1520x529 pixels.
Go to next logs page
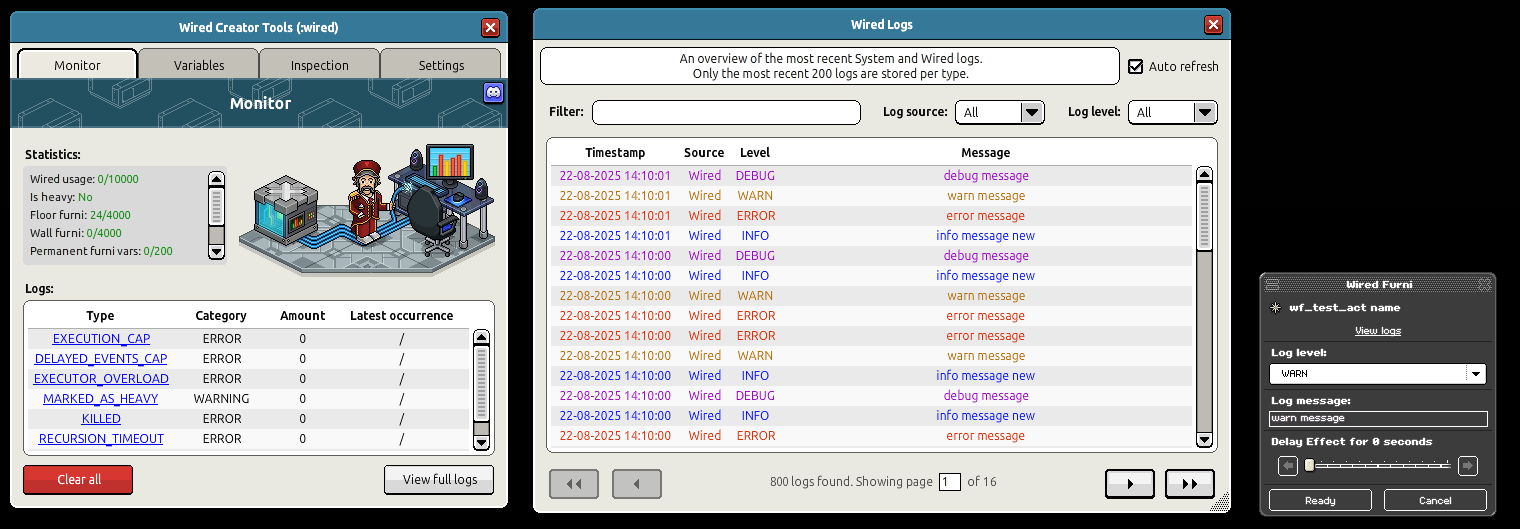(1130, 484)
